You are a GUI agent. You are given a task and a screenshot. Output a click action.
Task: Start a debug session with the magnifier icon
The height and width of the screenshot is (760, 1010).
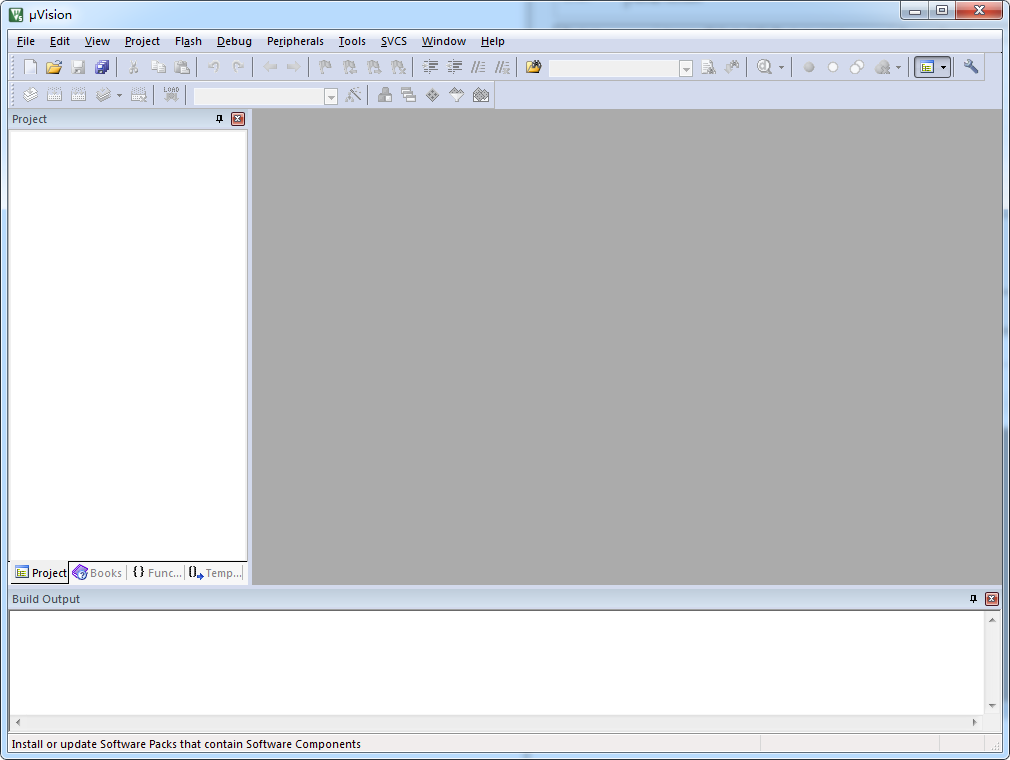[764, 67]
